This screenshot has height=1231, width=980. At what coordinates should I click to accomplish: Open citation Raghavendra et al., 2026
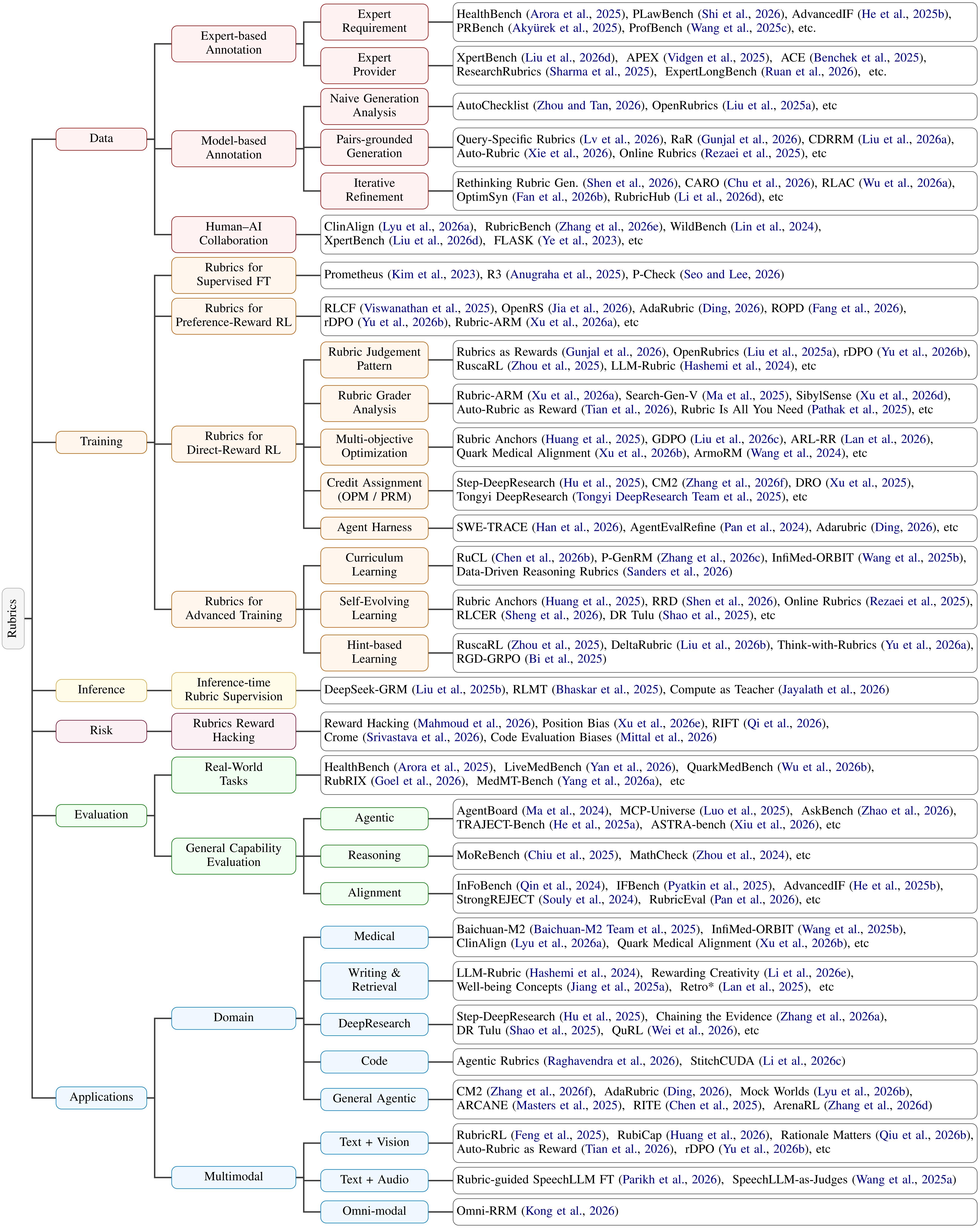coord(611,1061)
